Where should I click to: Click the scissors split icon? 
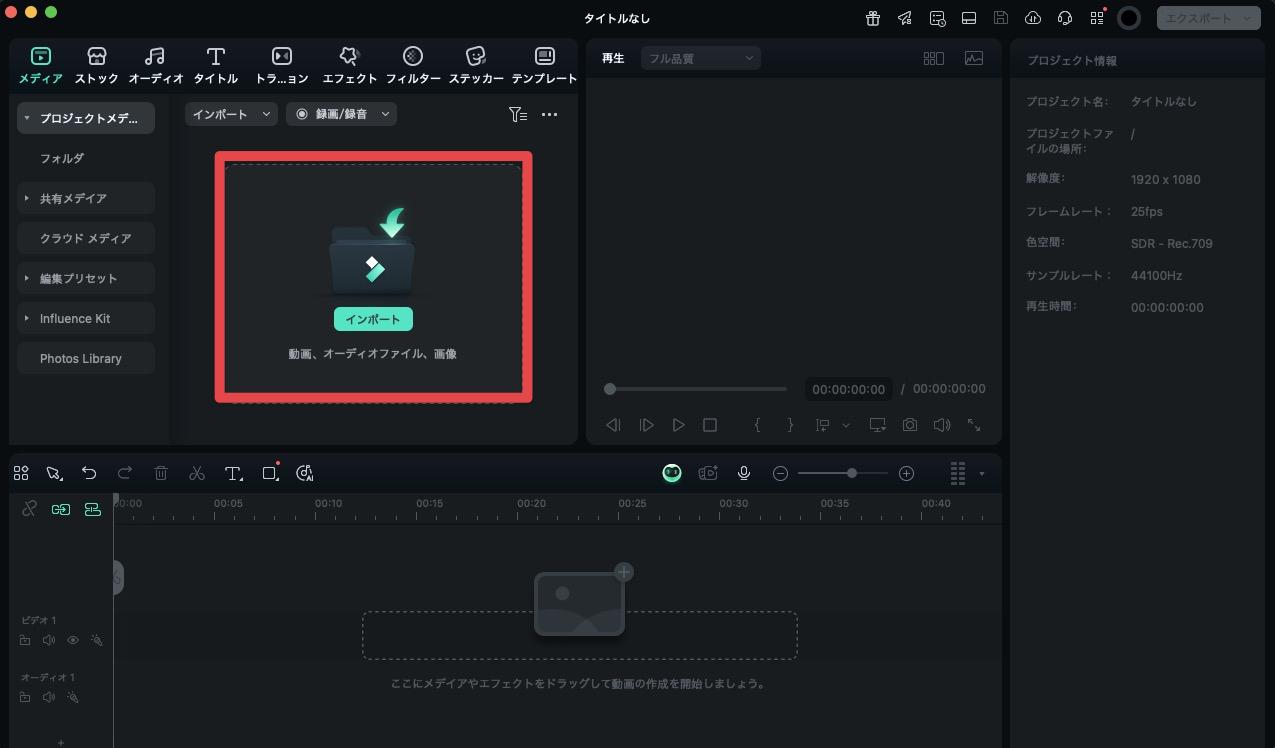point(197,473)
